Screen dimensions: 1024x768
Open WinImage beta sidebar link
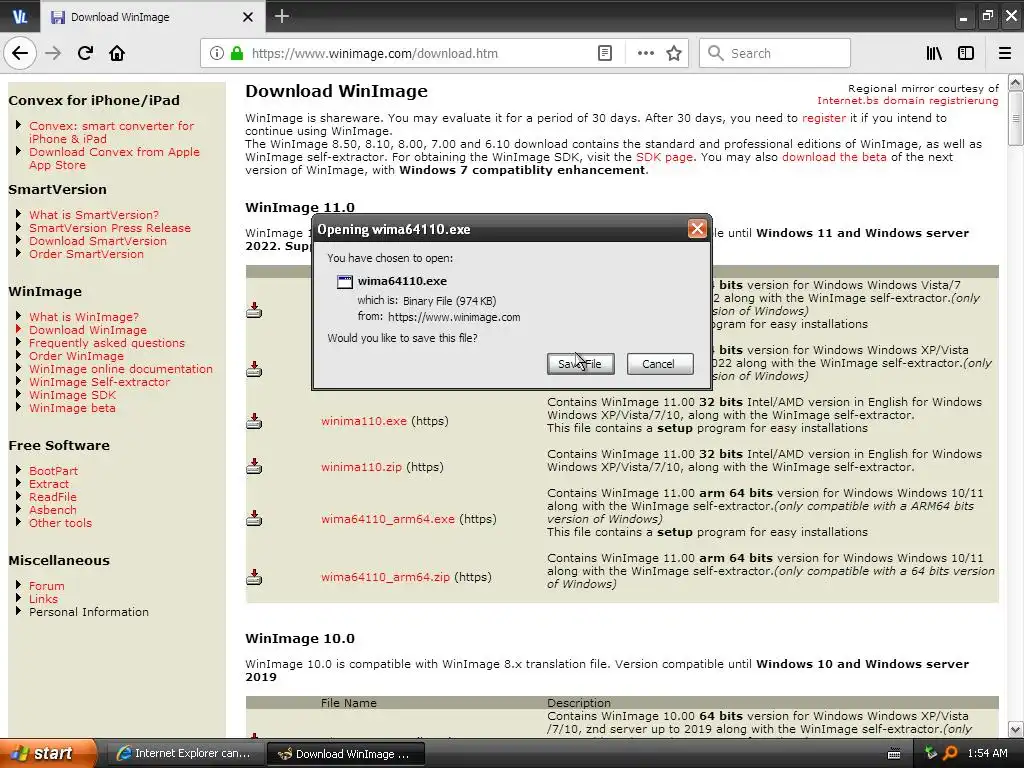(72, 408)
